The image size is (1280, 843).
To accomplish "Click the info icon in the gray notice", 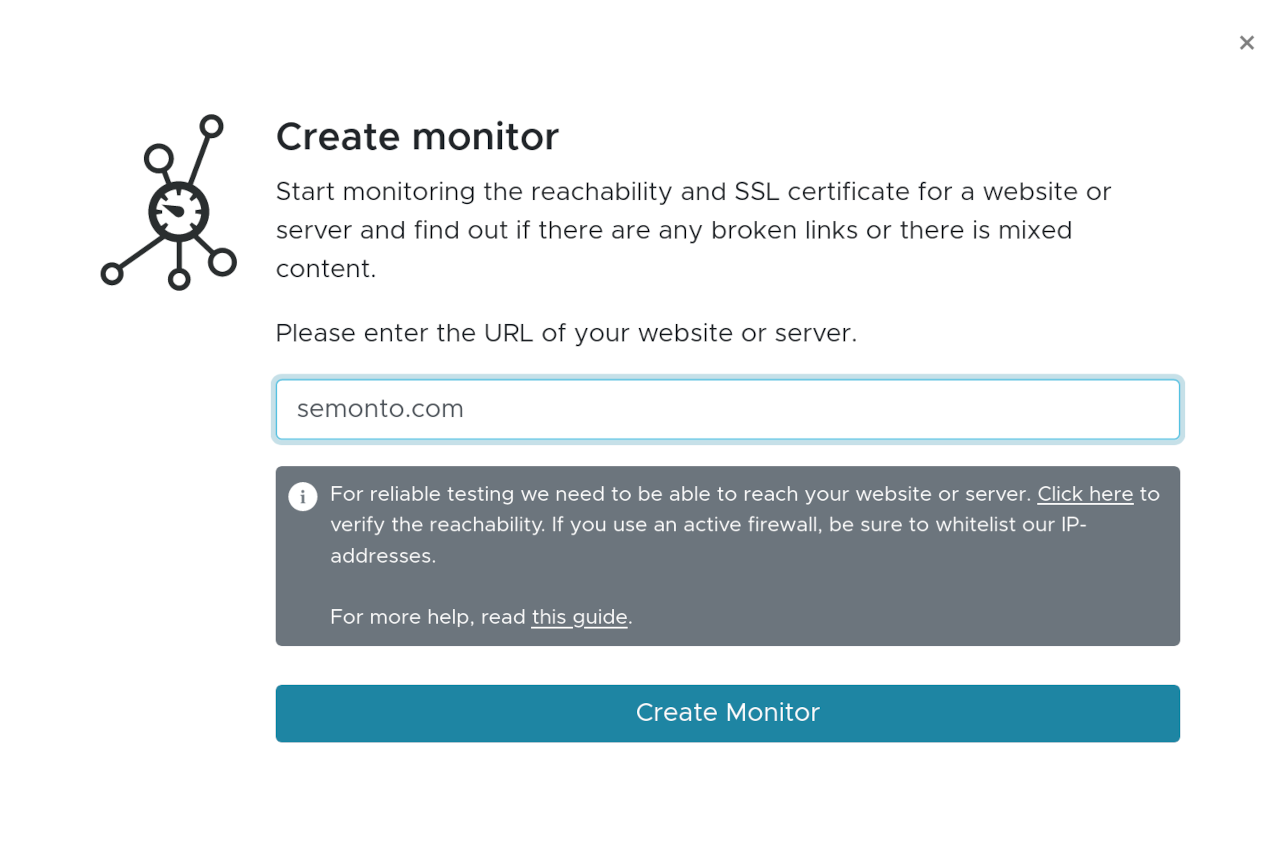I will (303, 496).
